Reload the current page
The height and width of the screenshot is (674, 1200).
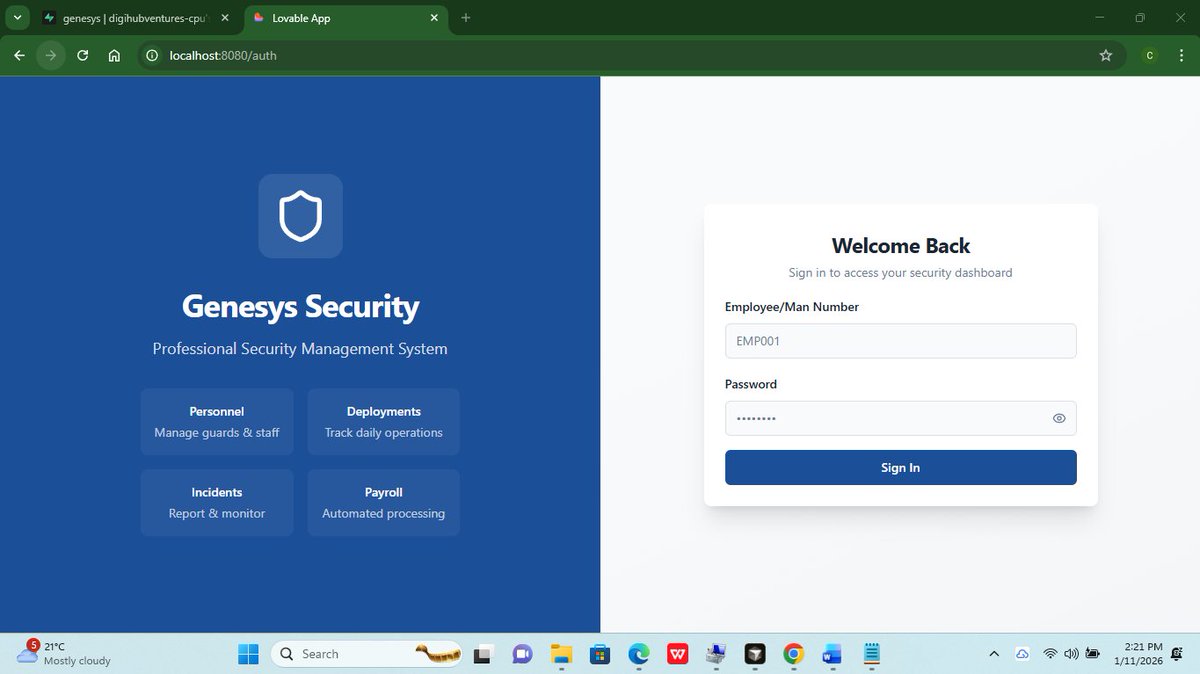click(x=83, y=56)
